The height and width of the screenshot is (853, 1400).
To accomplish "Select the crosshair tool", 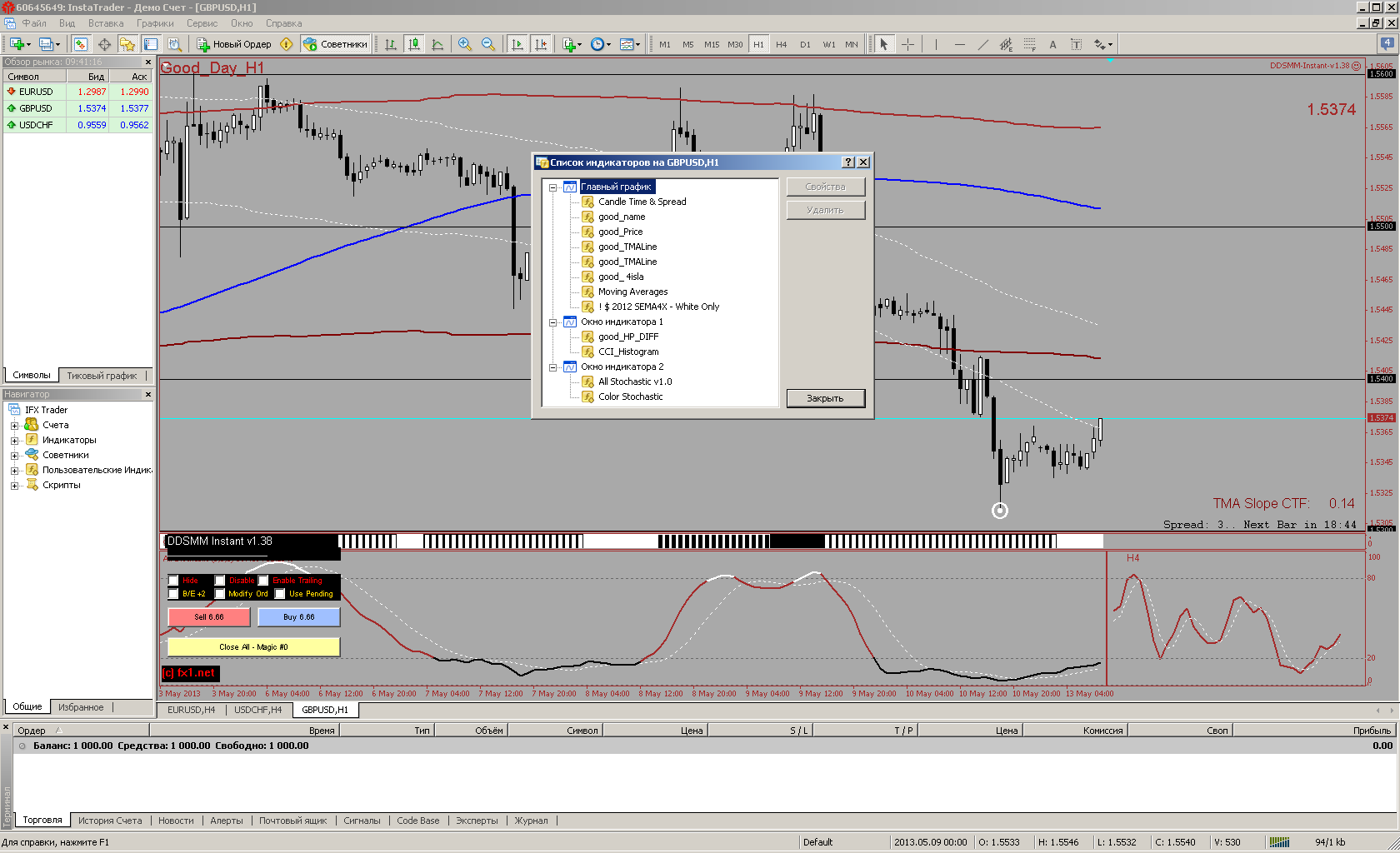I will (x=908, y=44).
